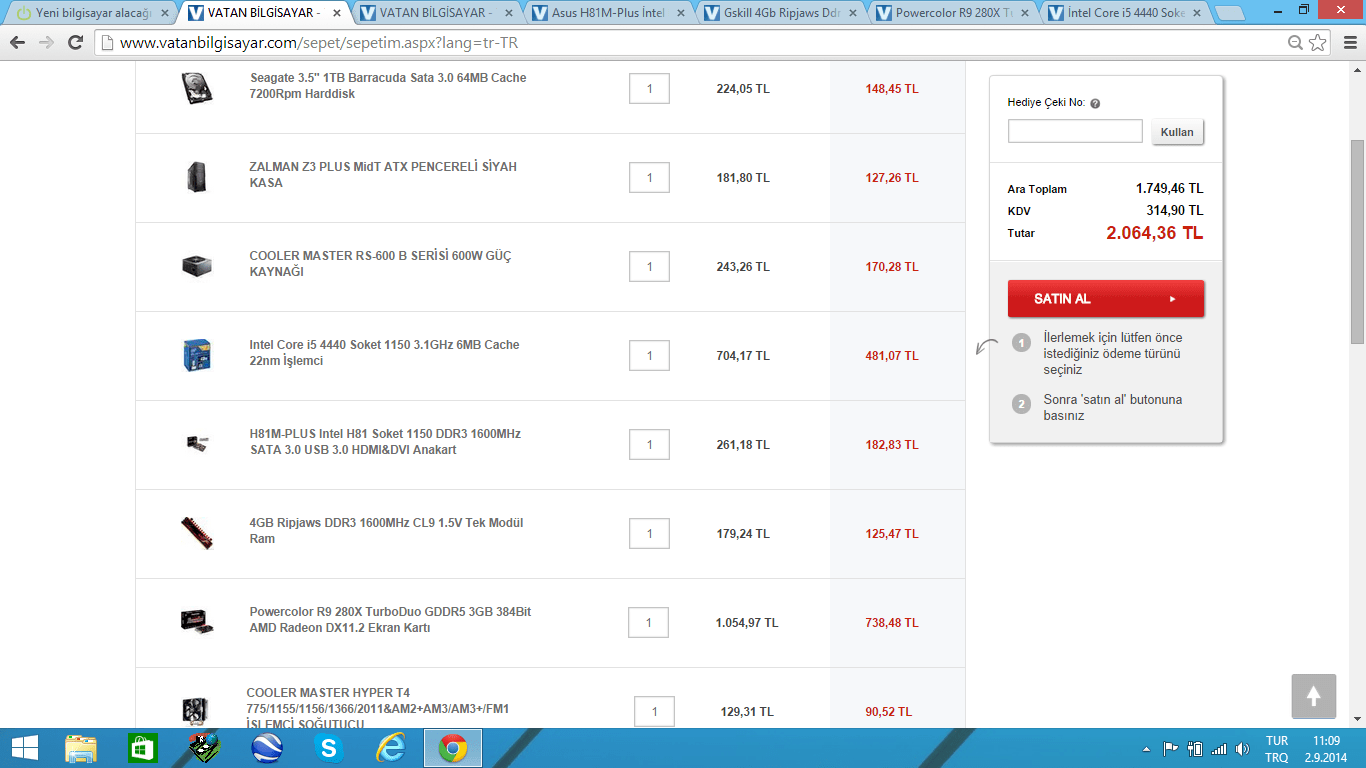The height and width of the screenshot is (768, 1366).
Task: Jump to page top with the arrow button
Action: (1313, 696)
